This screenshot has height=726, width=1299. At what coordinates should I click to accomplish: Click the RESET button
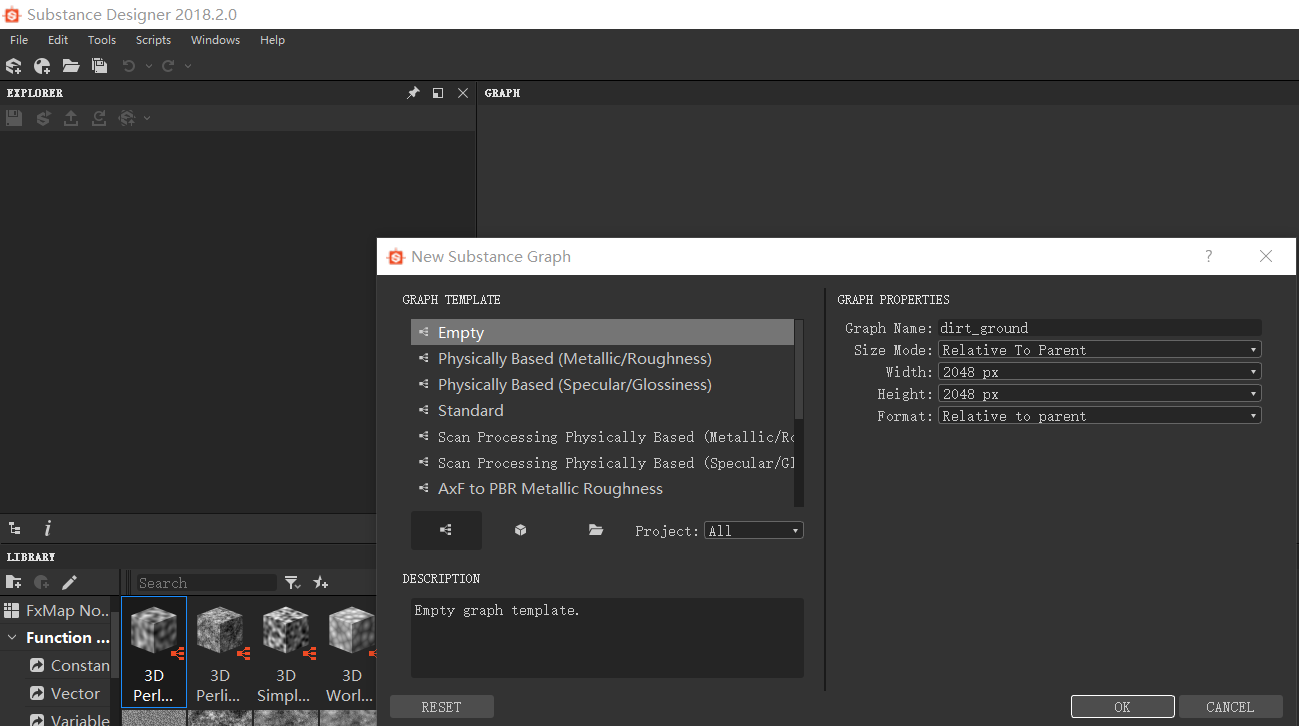tap(442, 707)
